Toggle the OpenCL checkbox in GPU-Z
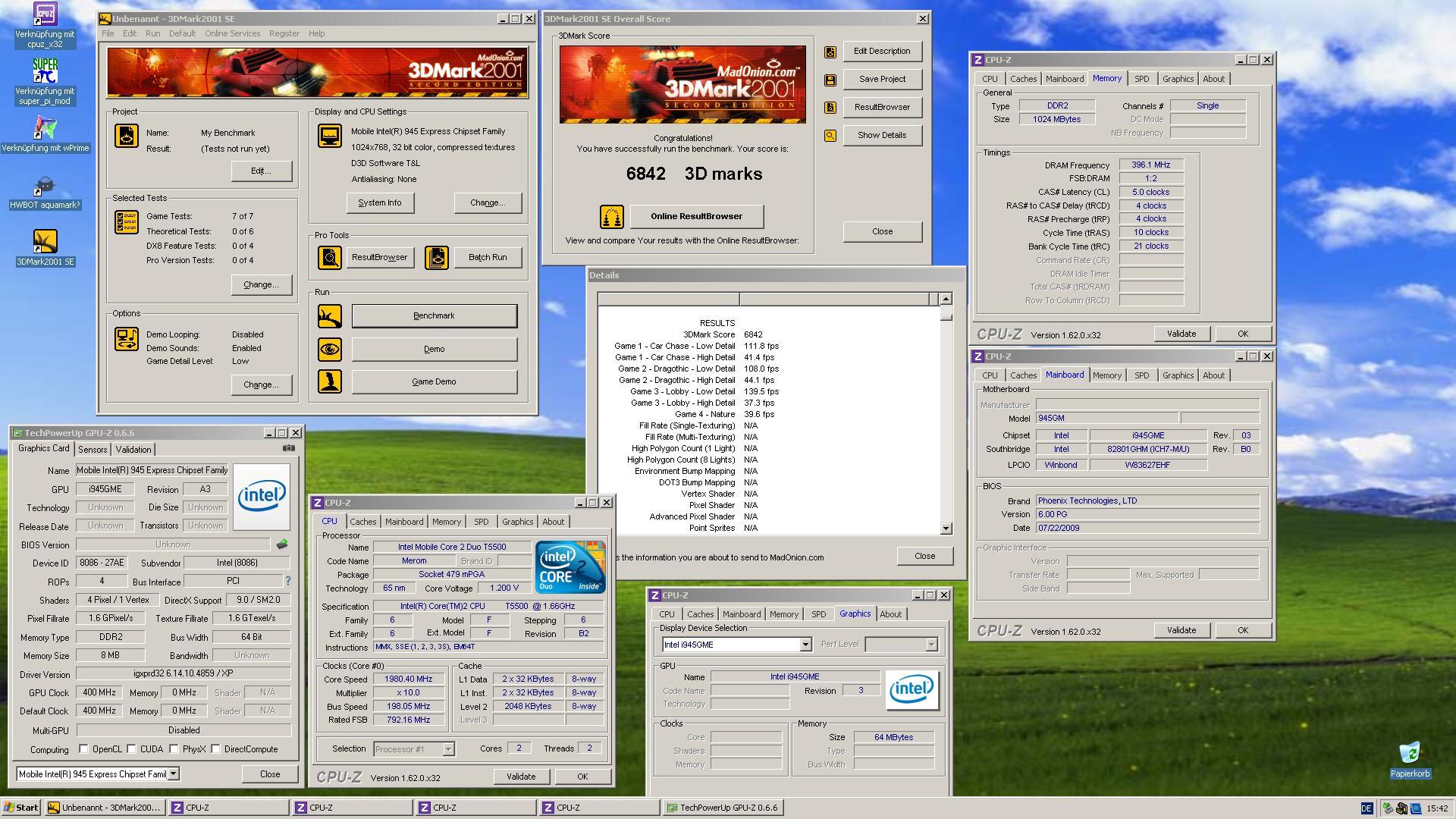The height and width of the screenshot is (819, 1456). click(84, 749)
